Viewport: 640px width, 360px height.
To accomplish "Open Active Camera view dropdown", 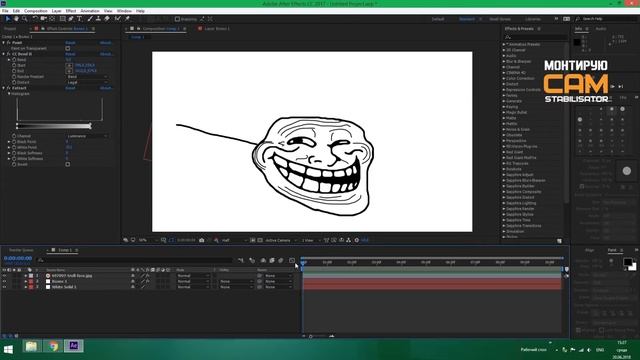I will pos(280,240).
